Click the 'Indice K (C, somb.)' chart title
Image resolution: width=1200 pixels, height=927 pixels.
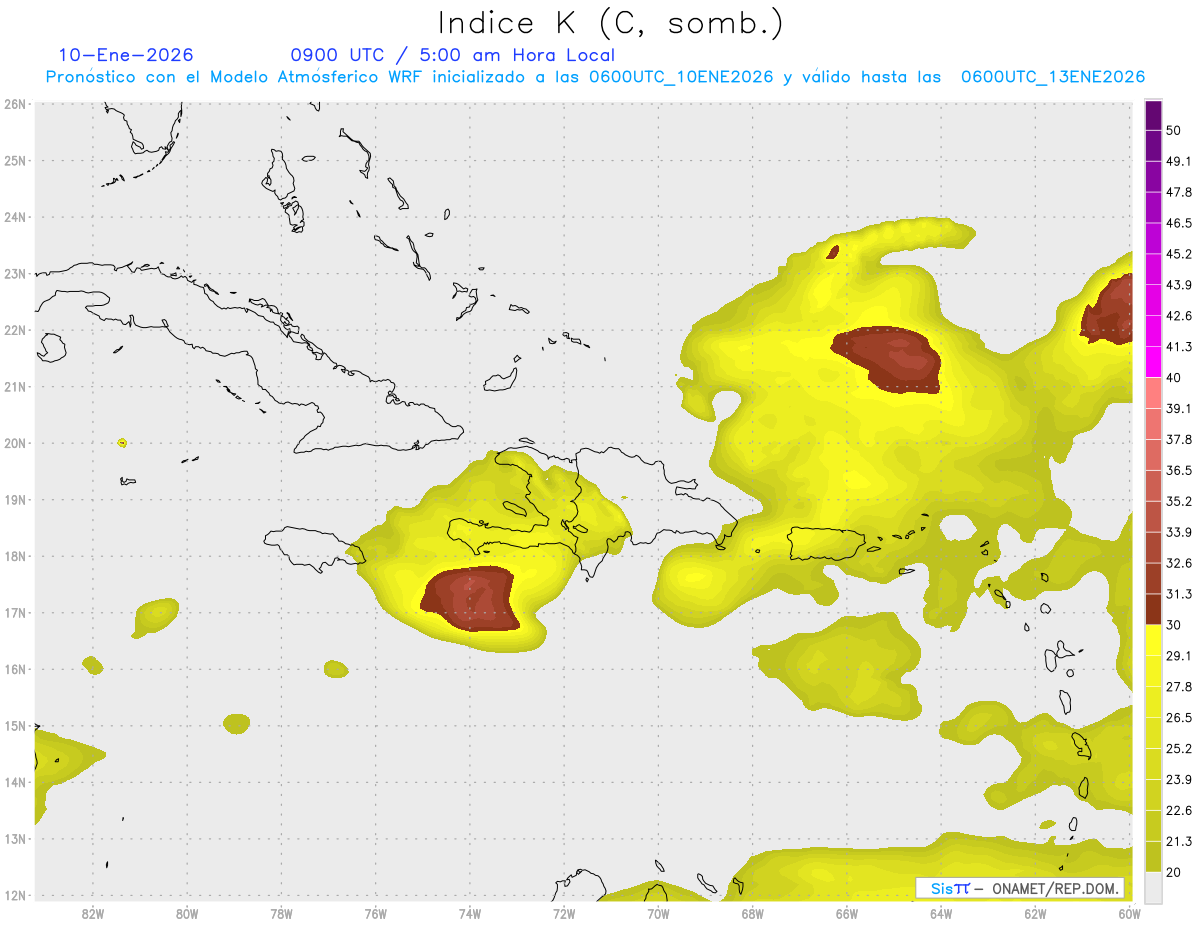[x=610, y=23]
